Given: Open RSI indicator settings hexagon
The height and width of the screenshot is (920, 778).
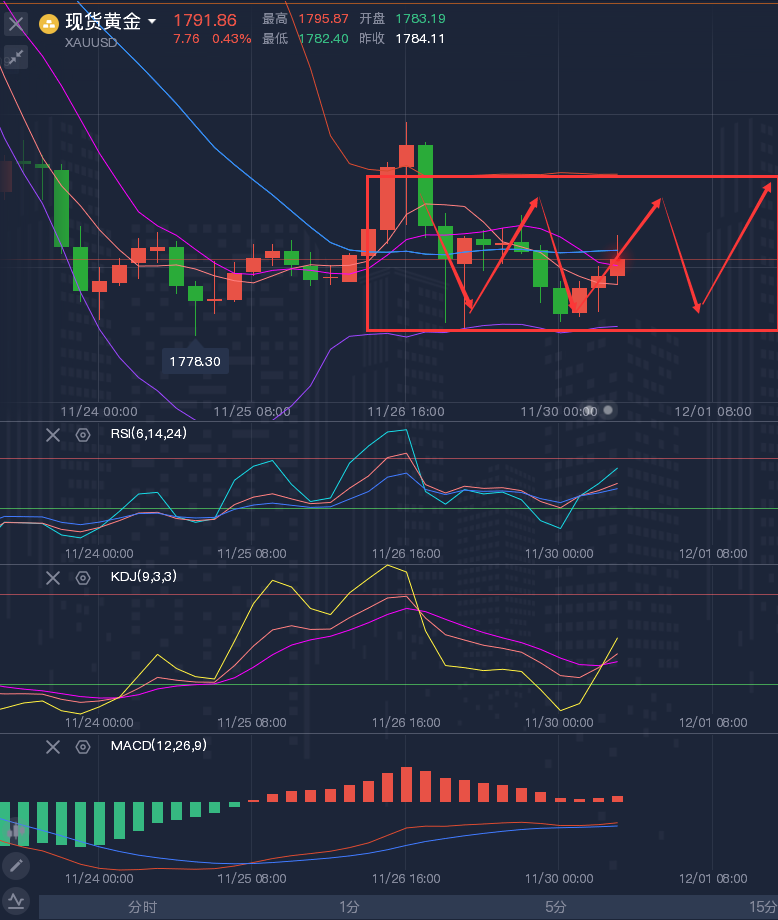Looking at the screenshot, I should [x=83, y=434].
